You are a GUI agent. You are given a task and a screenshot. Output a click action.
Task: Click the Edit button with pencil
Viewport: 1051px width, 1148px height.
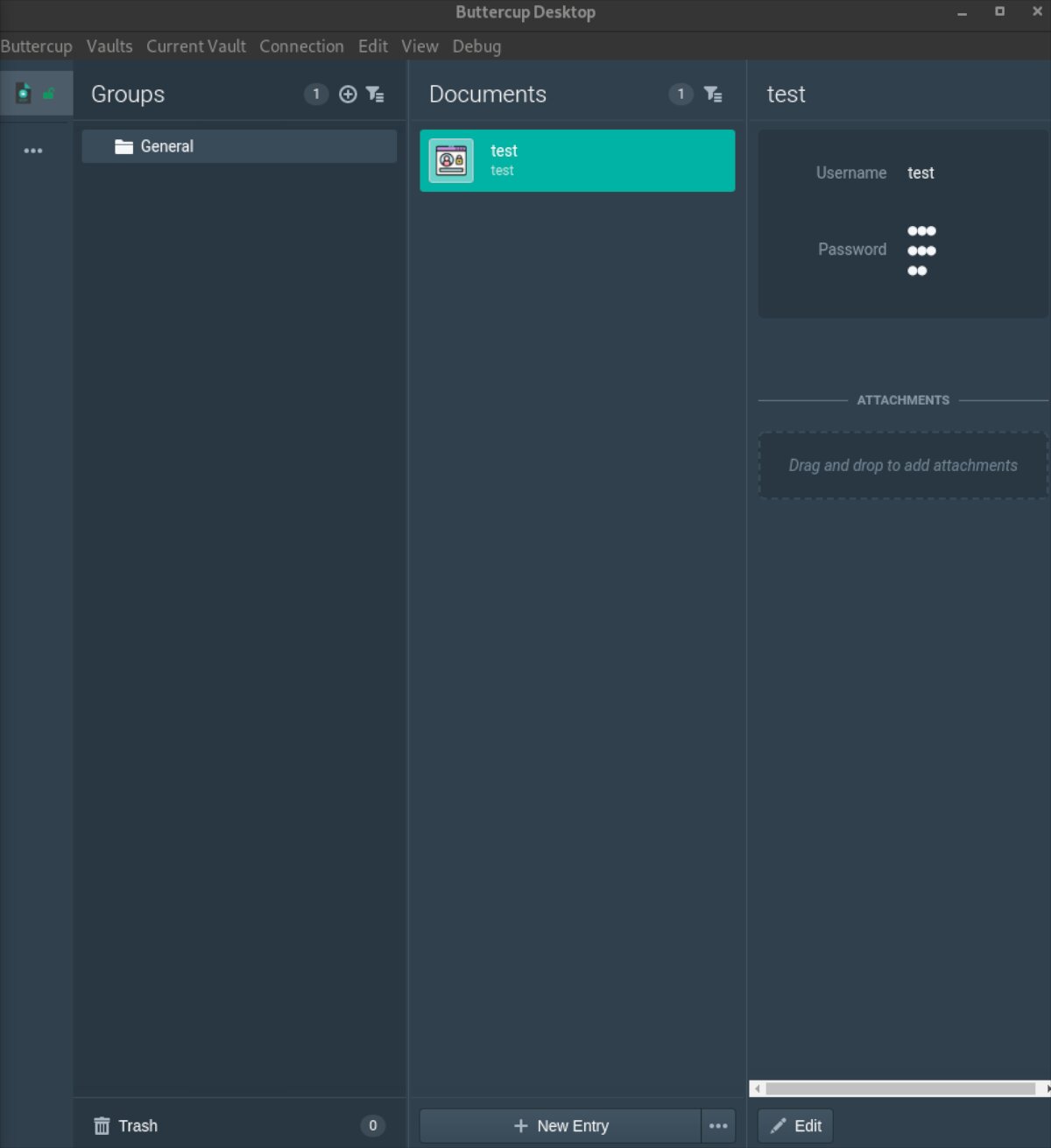point(795,1126)
